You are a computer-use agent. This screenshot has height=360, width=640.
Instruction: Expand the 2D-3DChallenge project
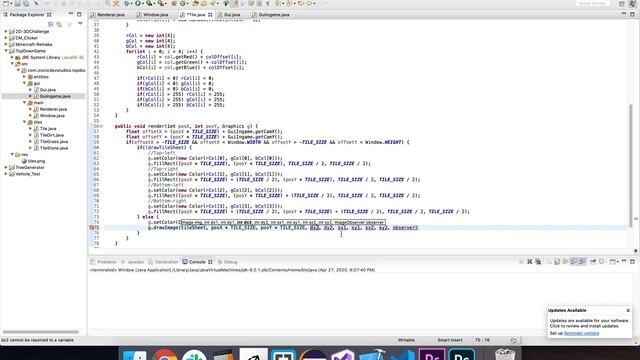(6, 31)
